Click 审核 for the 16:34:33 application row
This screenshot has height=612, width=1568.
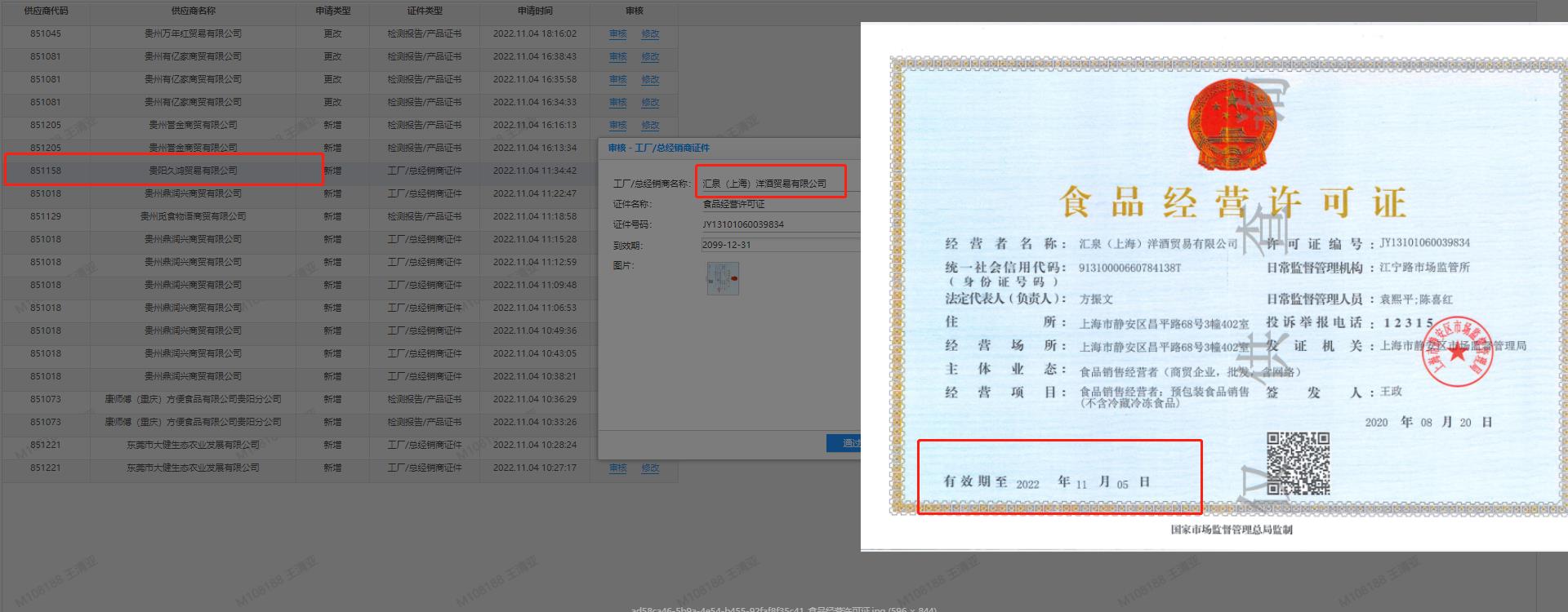617,103
